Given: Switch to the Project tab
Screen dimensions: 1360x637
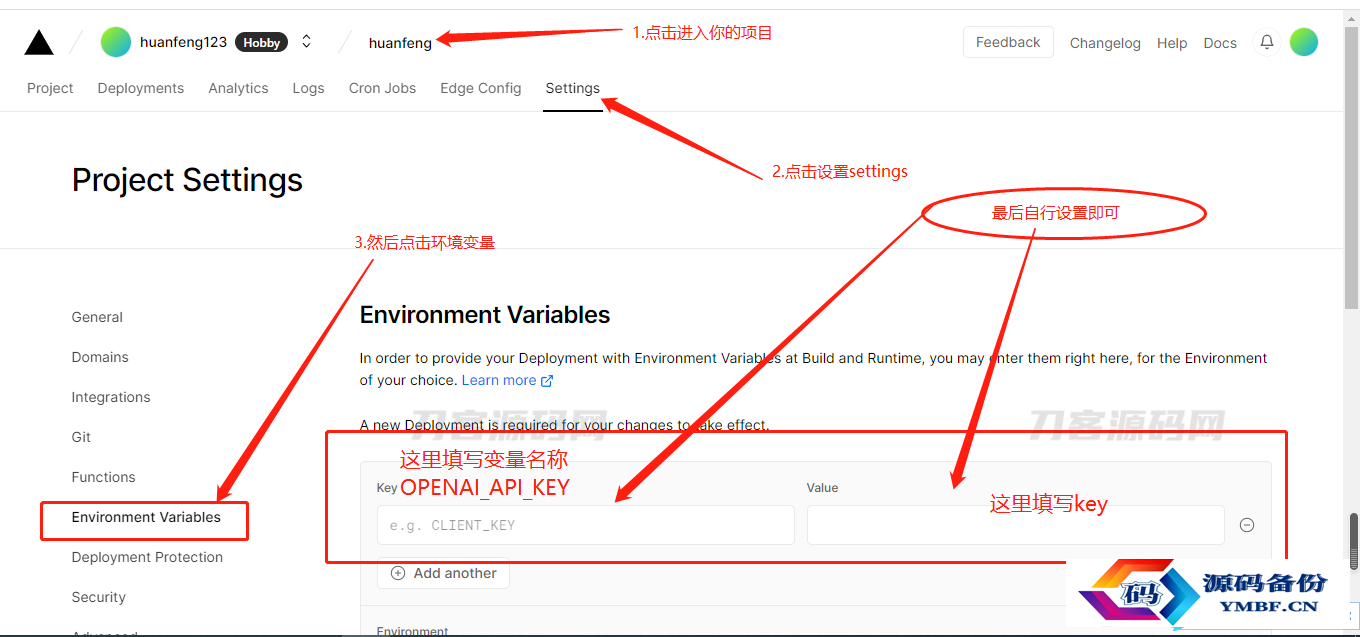Looking at the screenshot, I should (x=50, y=88).
